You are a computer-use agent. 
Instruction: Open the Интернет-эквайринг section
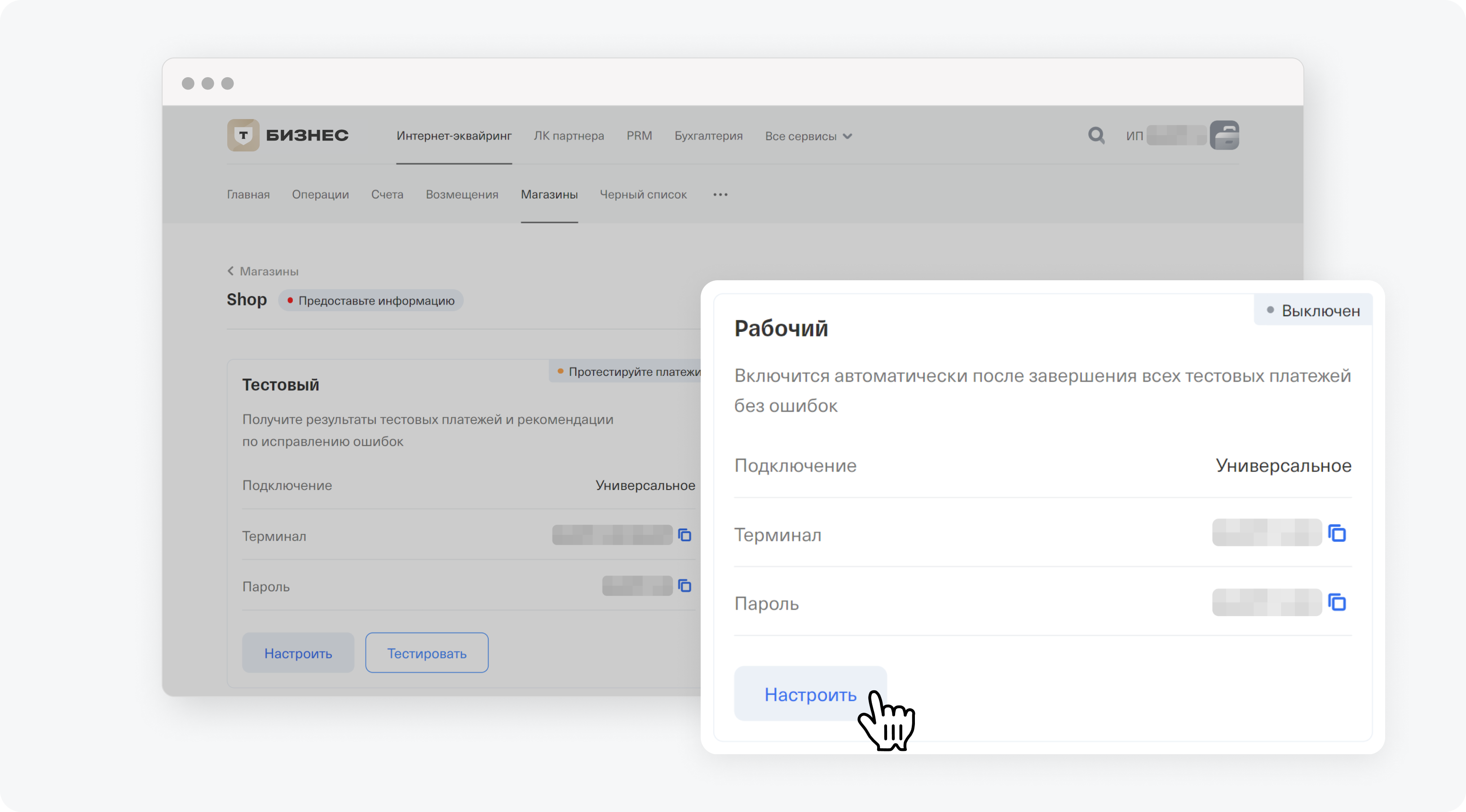[454, 136]
